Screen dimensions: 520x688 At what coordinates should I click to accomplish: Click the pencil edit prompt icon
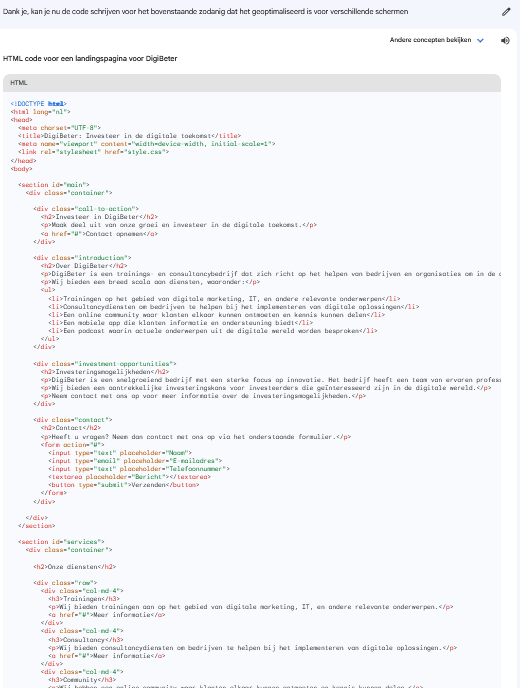pyautogui.click(x=506, y=12)
